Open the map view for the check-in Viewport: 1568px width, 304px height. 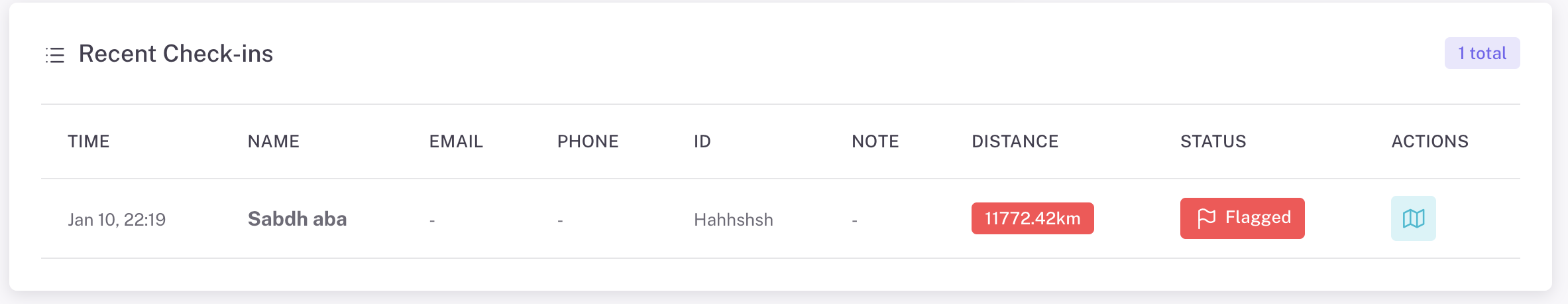tap(1413, 218)
